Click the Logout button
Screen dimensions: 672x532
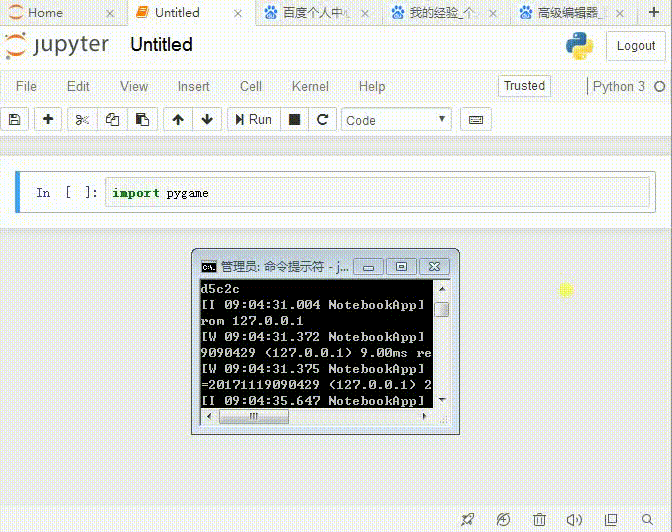636,45
